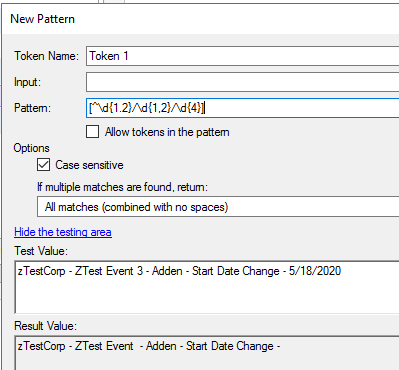Click the Result Value label
The width and height of the screenshot is (399, 370).
tap(45, 326)
